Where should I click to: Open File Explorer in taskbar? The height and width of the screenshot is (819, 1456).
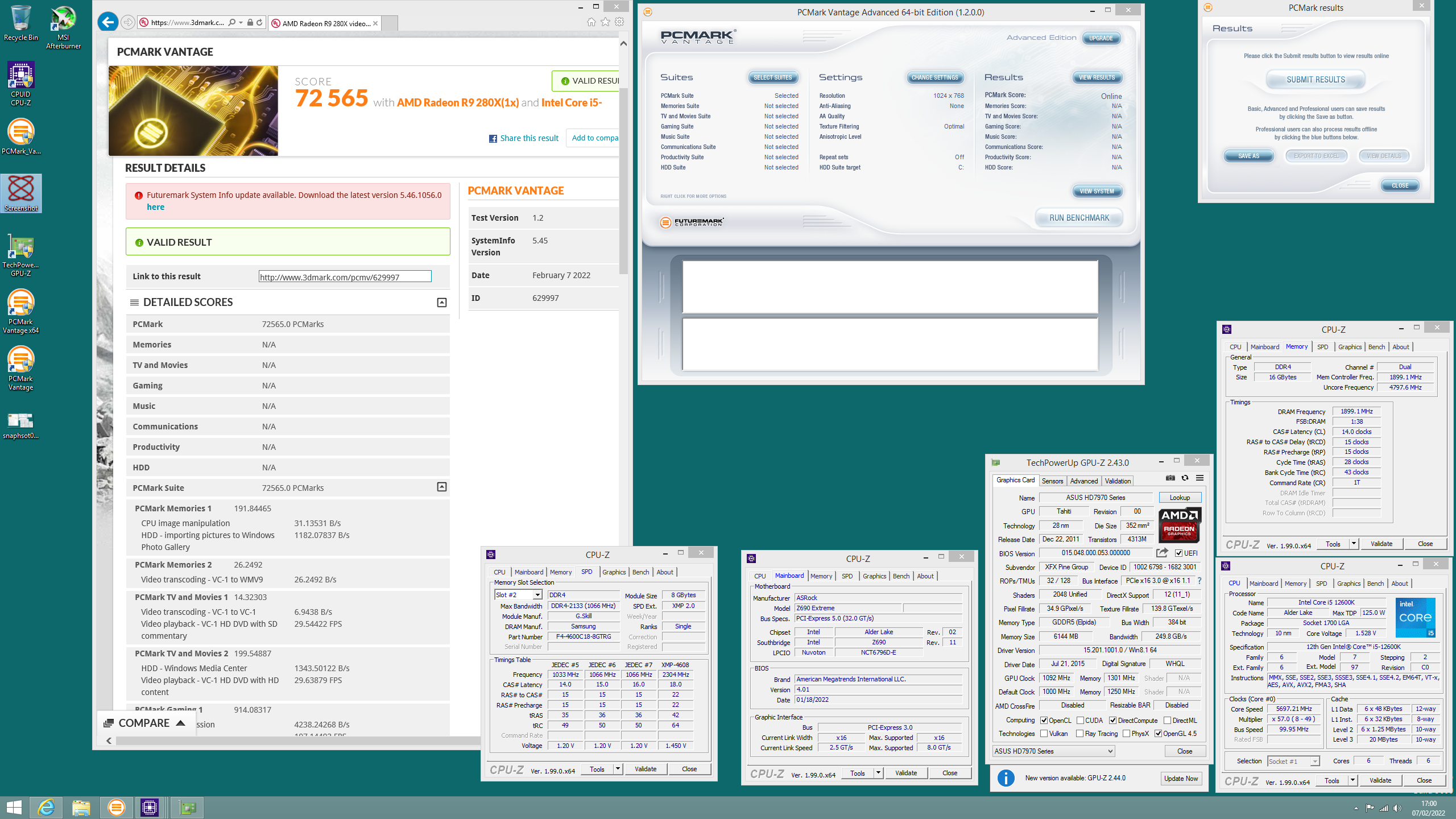tap(81, 807)
